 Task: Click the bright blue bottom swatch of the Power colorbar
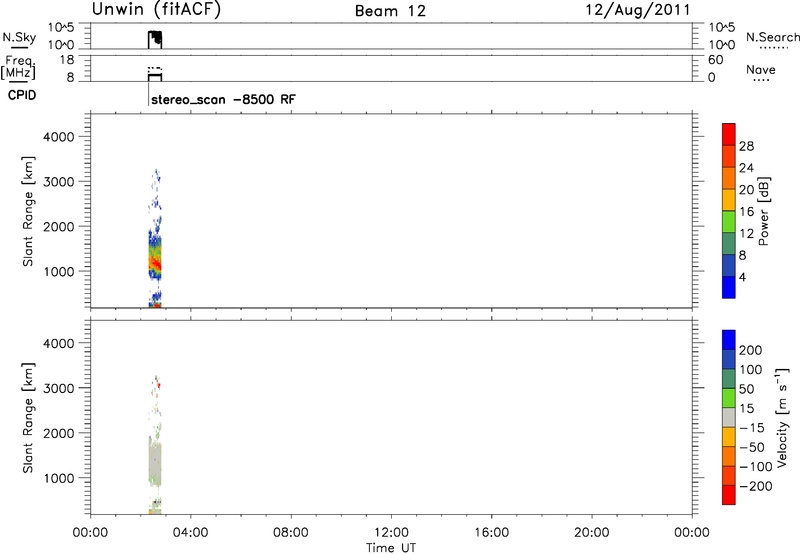(729, 287)
